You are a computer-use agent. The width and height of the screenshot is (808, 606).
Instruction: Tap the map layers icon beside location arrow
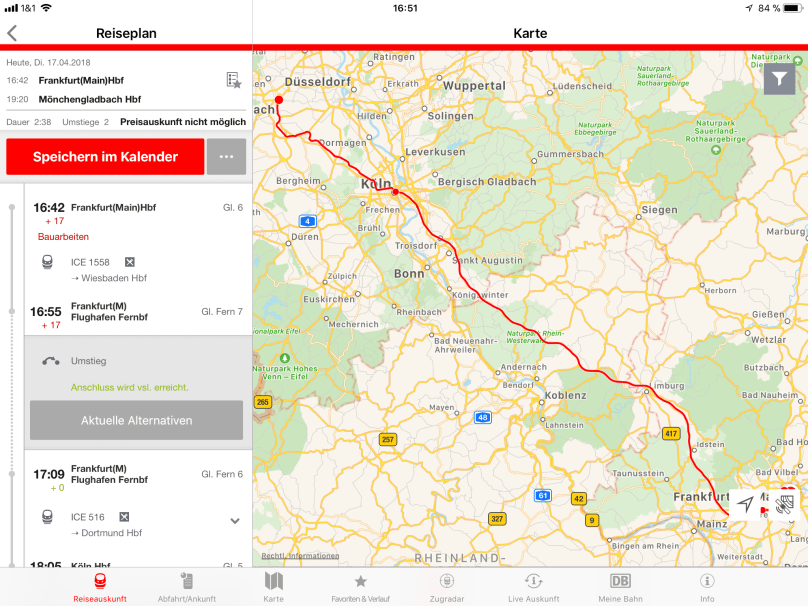click(x=784, y=504)
